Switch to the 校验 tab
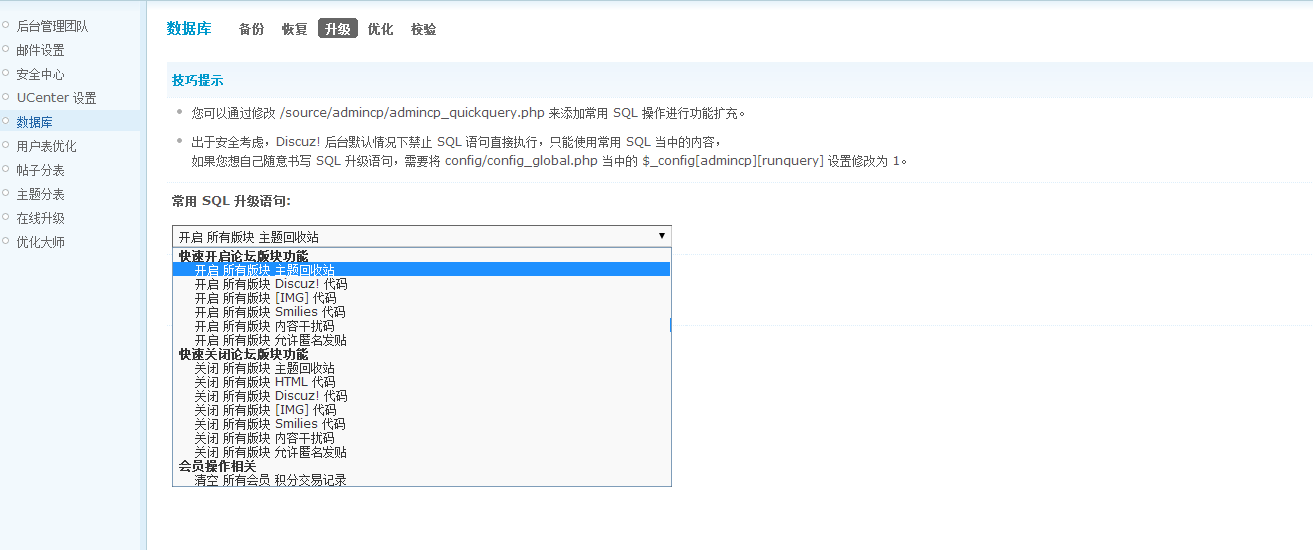The width and height of the screenshot is (1313, 550). (423, 29)
